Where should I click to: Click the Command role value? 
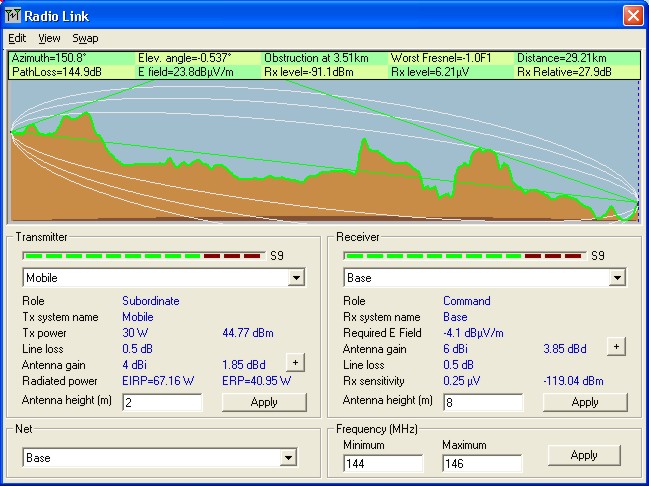[466, 301]
